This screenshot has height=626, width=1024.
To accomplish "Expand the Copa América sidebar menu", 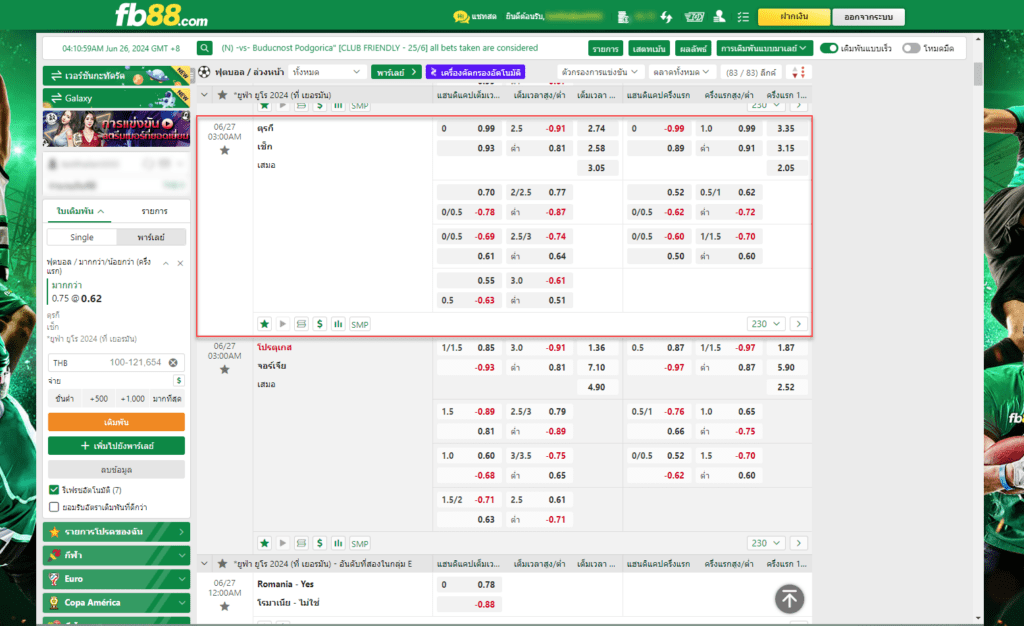I will (116, 603).
